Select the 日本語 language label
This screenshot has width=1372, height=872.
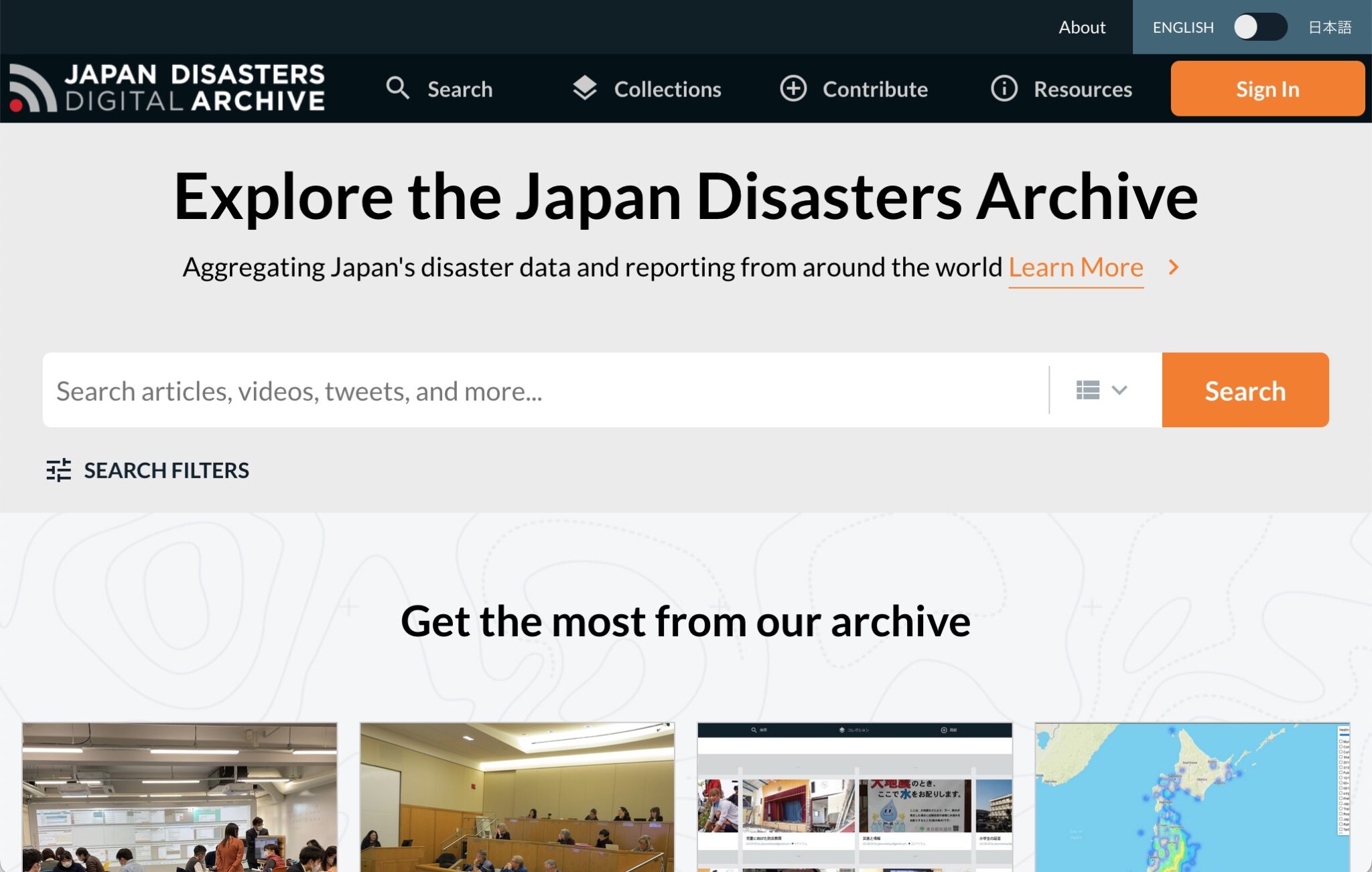(1330, 27)
